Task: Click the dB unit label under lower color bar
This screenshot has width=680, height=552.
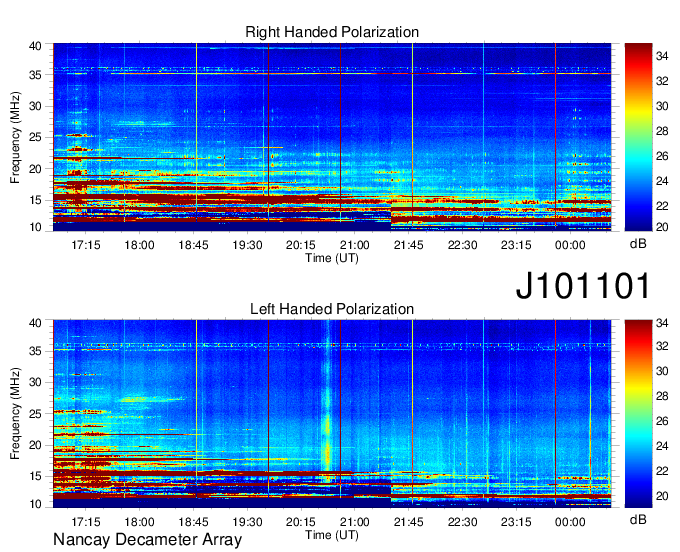Action: 638,519
